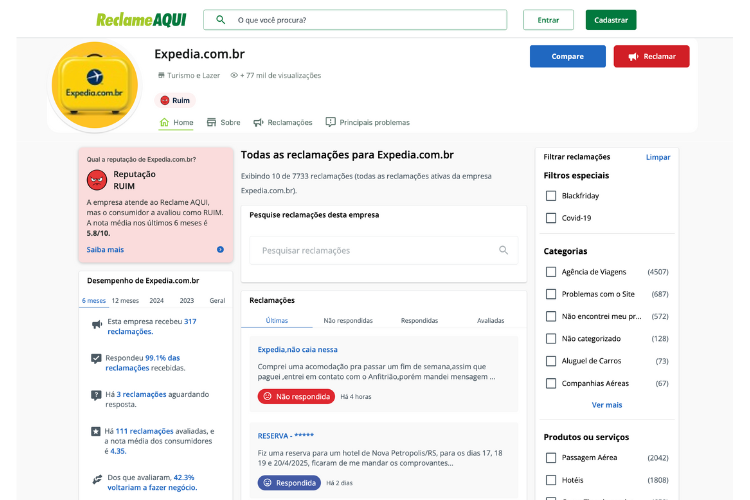750x500 pixels.
Task: Click the blue arrow circle beside Saiba mais
Action: click(220, 249)
